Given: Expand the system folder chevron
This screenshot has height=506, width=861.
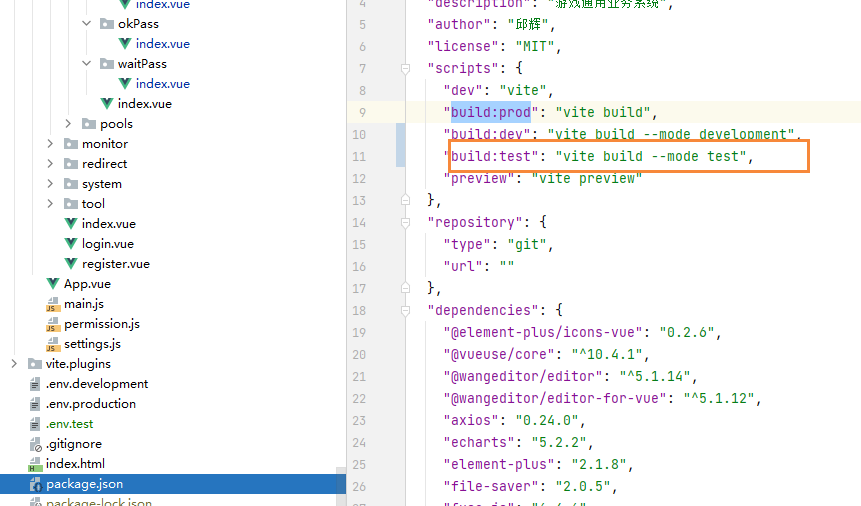Looking at the screenshot, I should (x=50, y=184).
